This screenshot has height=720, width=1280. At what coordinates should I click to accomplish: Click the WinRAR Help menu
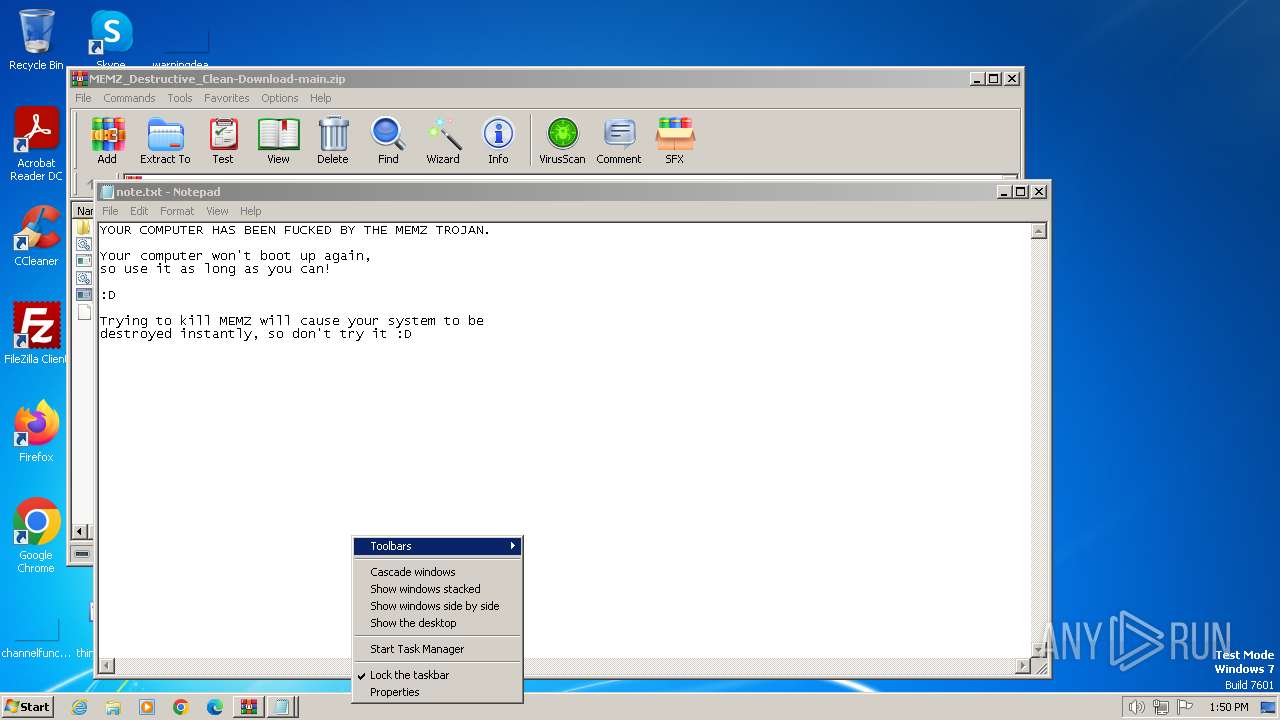pyautogui.click(x=320, y=98)
